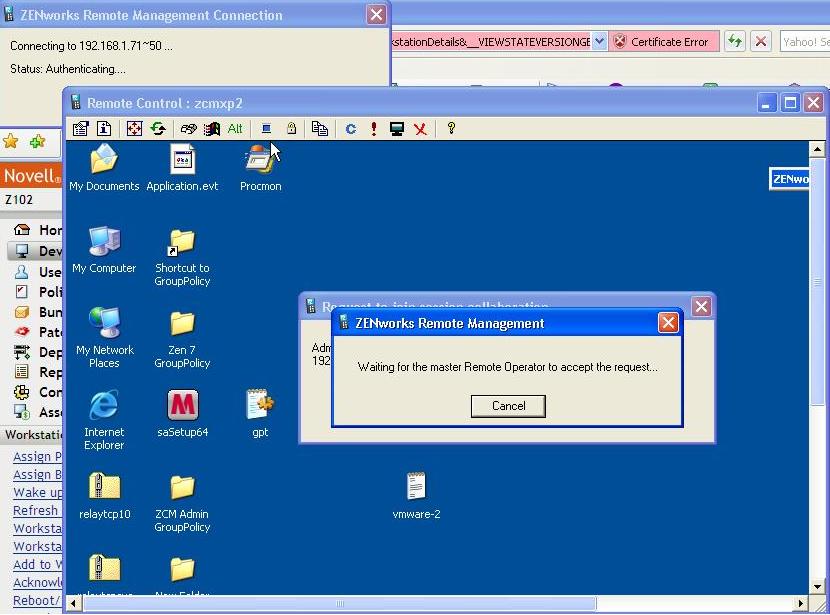Select the relaytcp10 zip folder icon
The width and height of the screenshot is (830, 615).
coord(105,496)
